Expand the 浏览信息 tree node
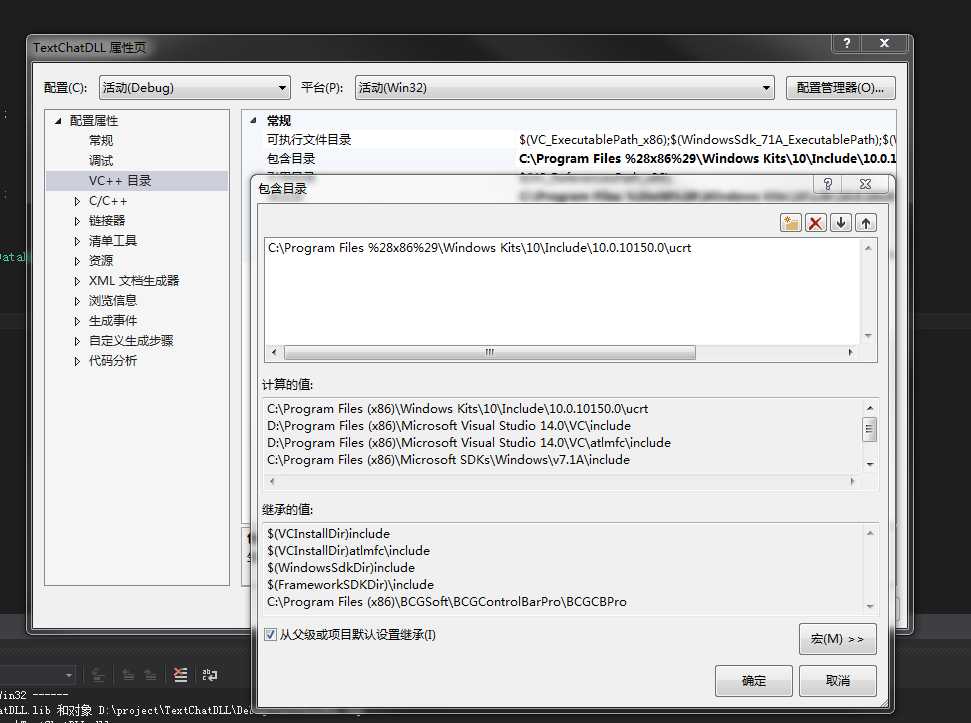The image size is (971, 723). pos(77,301)
